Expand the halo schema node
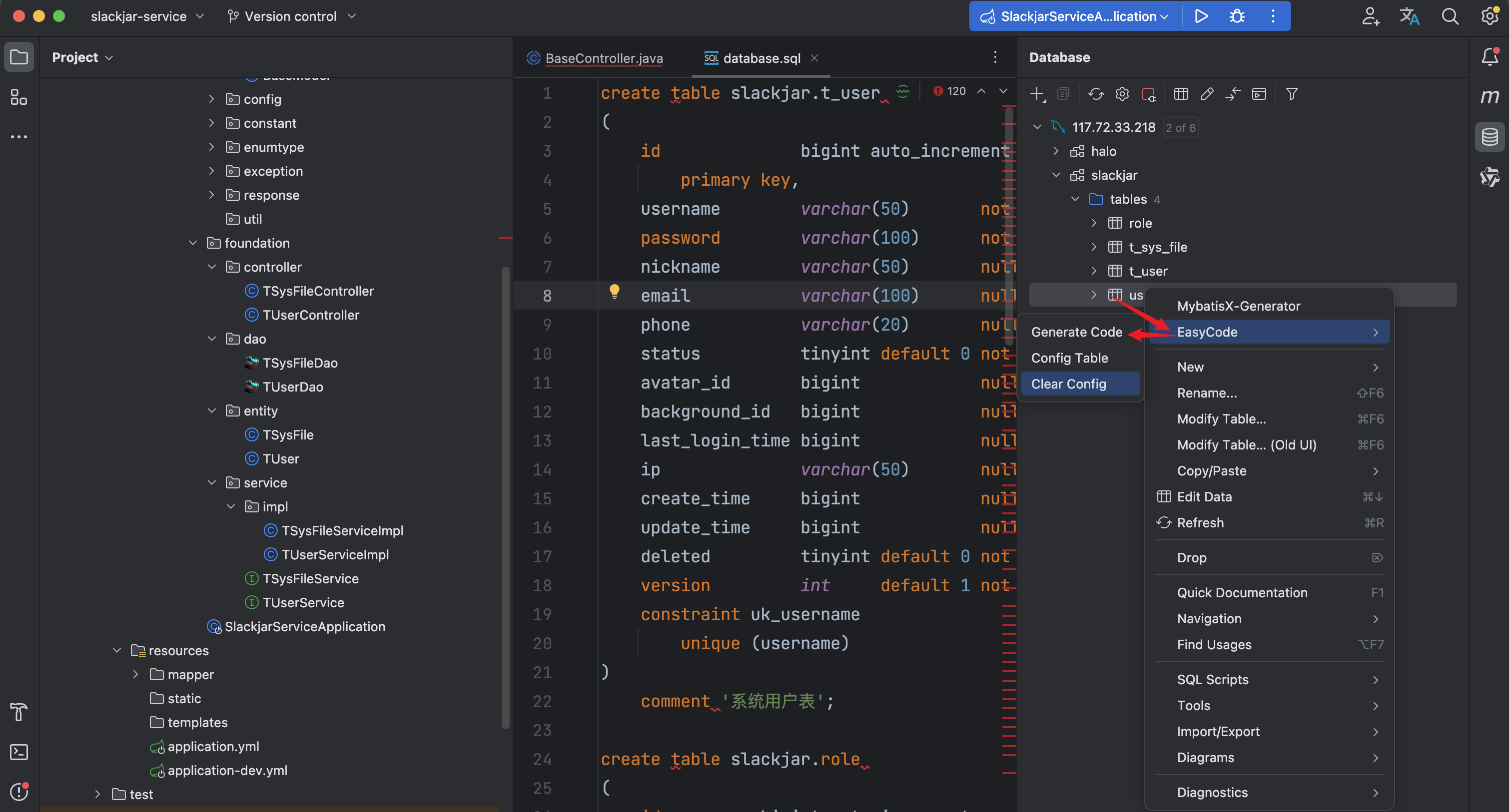The width and height of the screenshot is (1509, 812). click(1056, 152)
